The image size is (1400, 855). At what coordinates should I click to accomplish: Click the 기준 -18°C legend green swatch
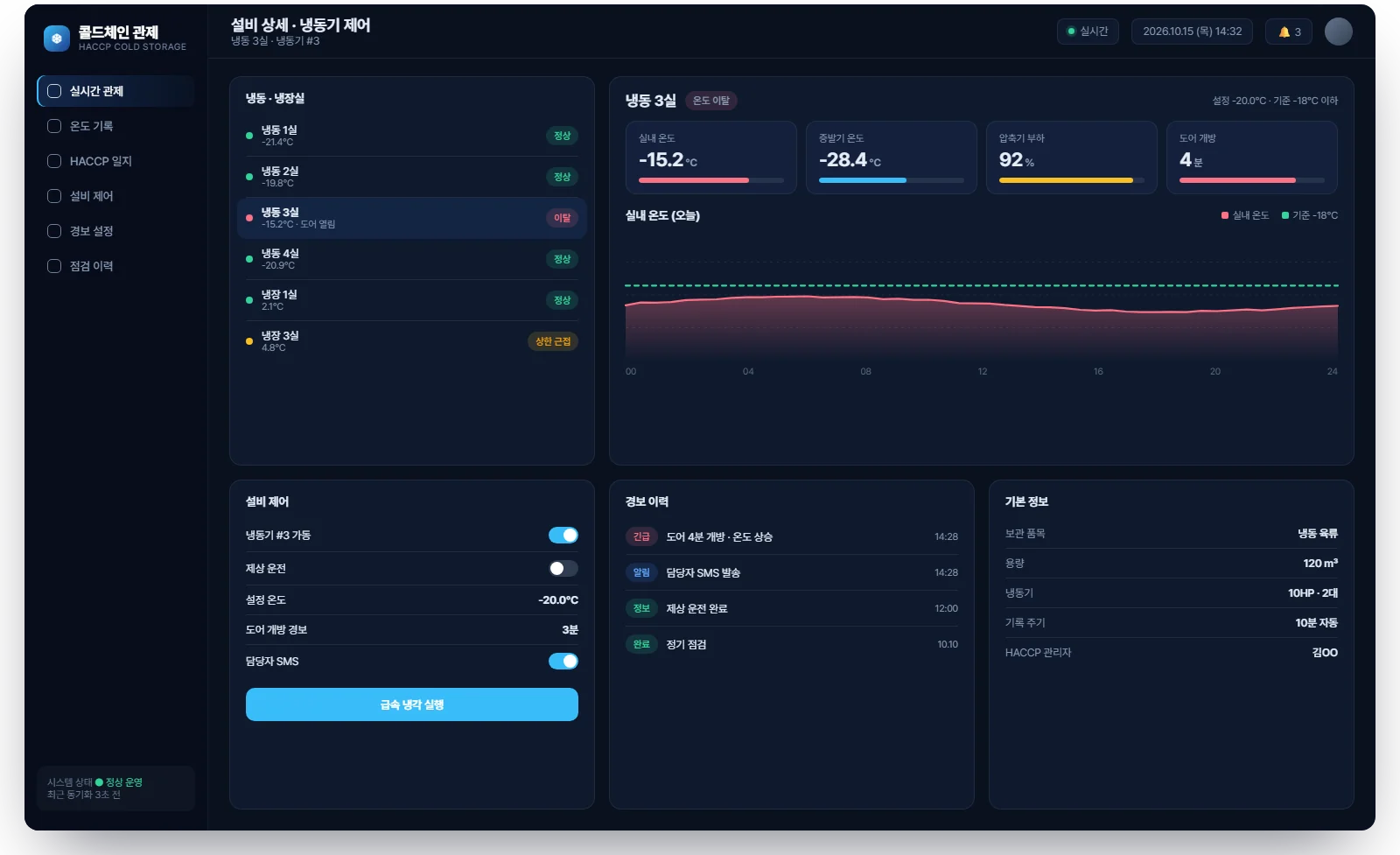tap(1285, 215)
